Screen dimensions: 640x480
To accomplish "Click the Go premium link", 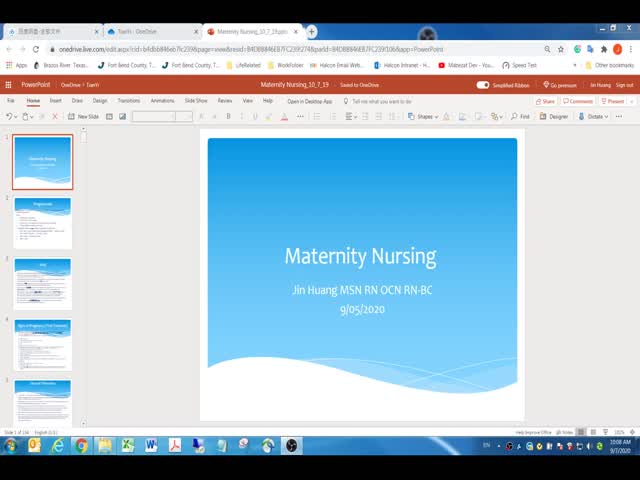I will pos(560,85).
